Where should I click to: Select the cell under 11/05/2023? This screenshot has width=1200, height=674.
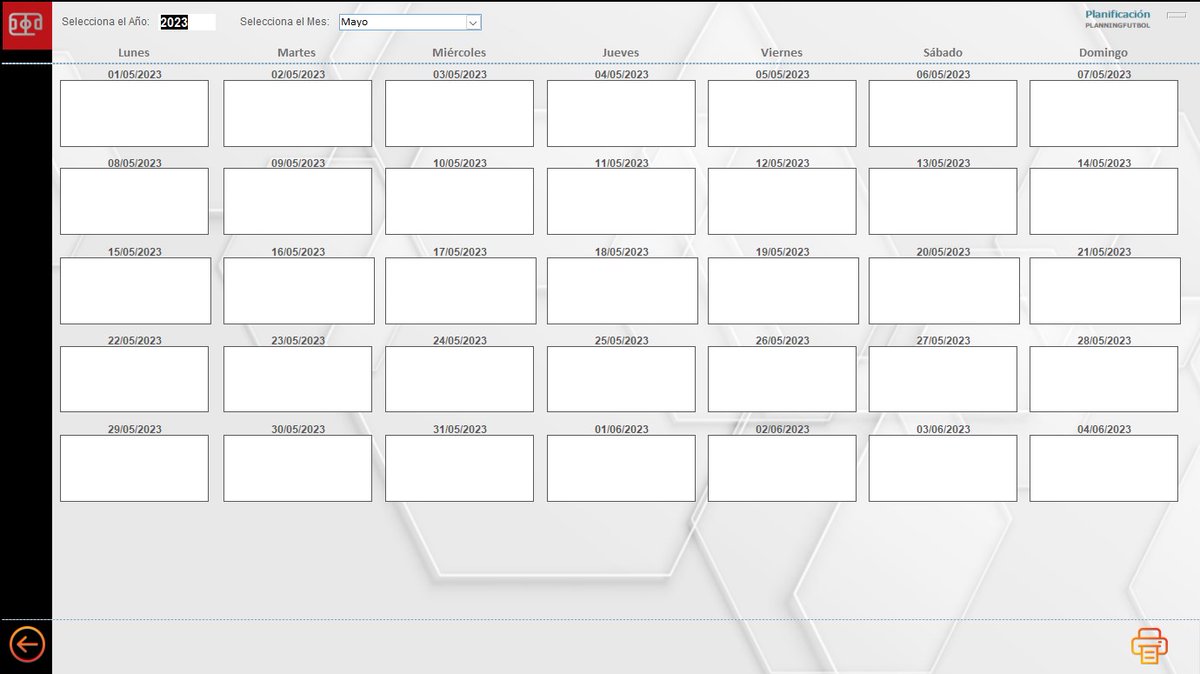click(621, 201)
